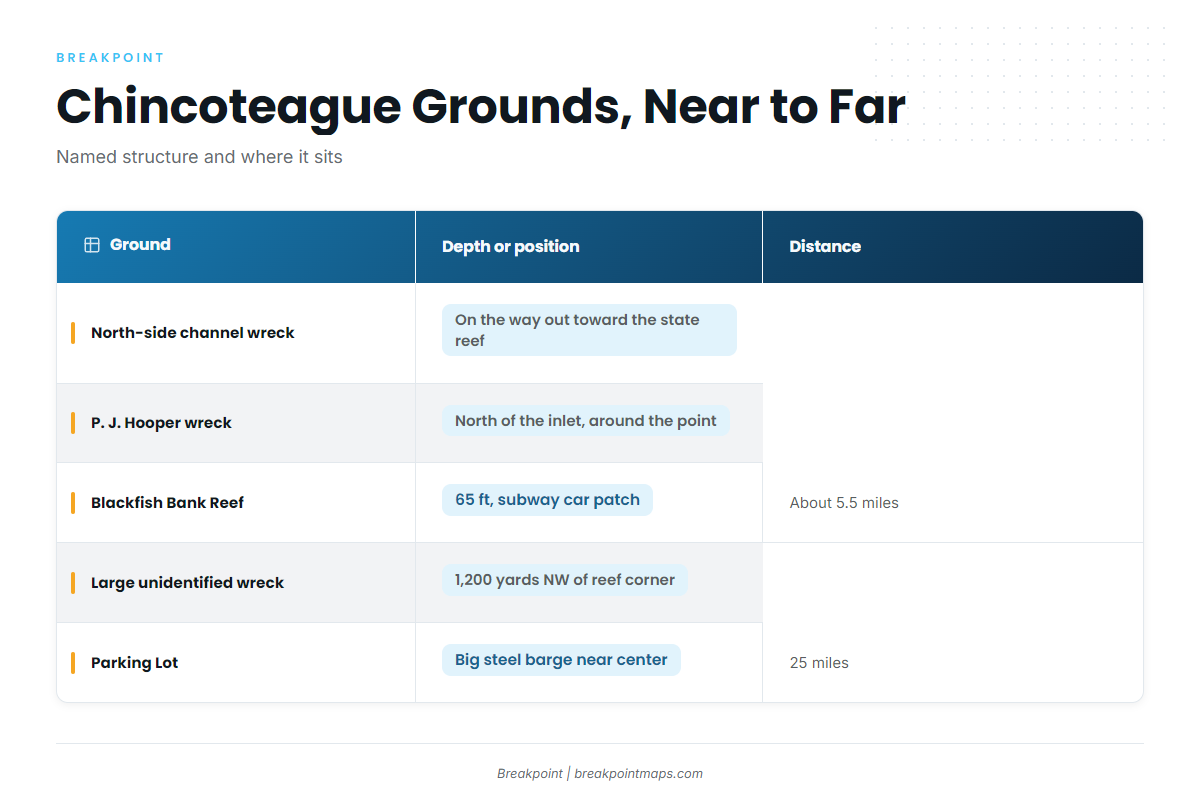
Task: Click the table grid icon beside Ground
Action: click(92, 245)
